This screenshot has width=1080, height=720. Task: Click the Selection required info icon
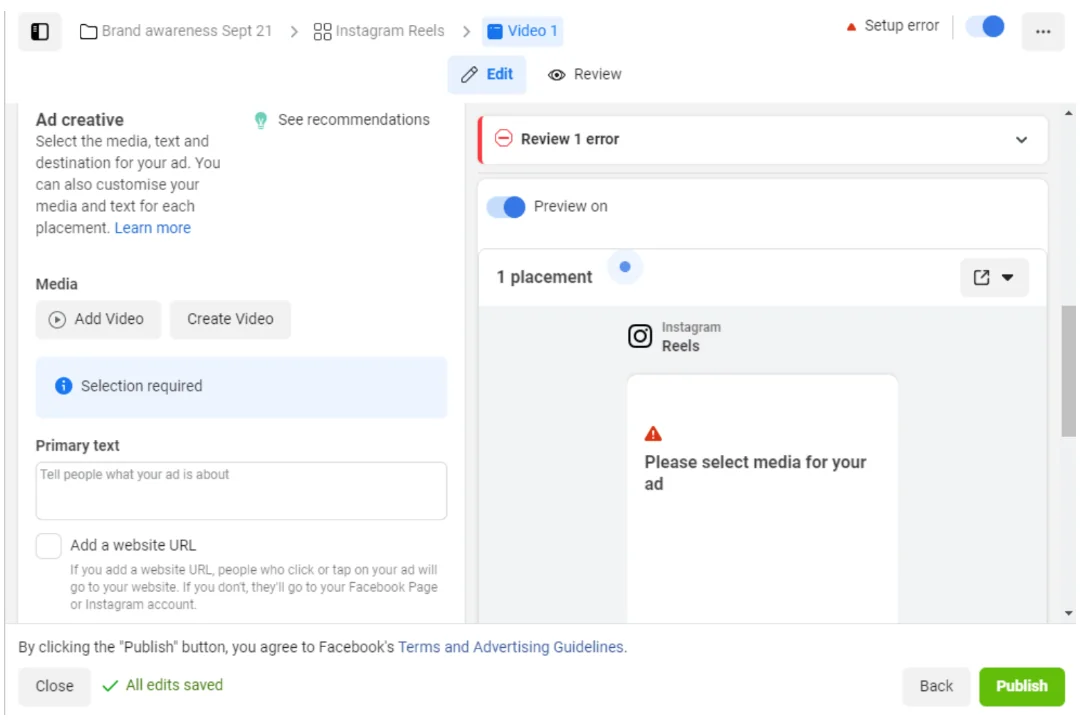coord(63,386)
